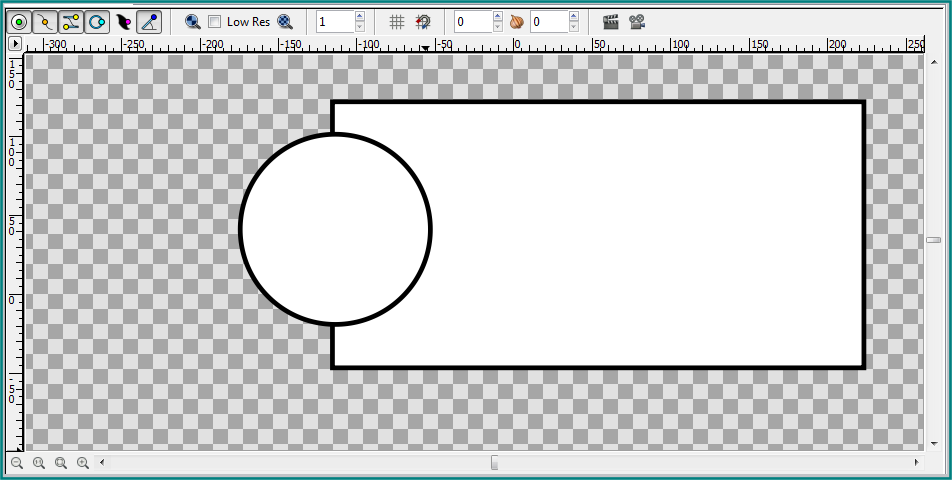Click the quality value input field
Image resolution: width=952 pixels, height=481 pixels.
(x=335, y=22)
